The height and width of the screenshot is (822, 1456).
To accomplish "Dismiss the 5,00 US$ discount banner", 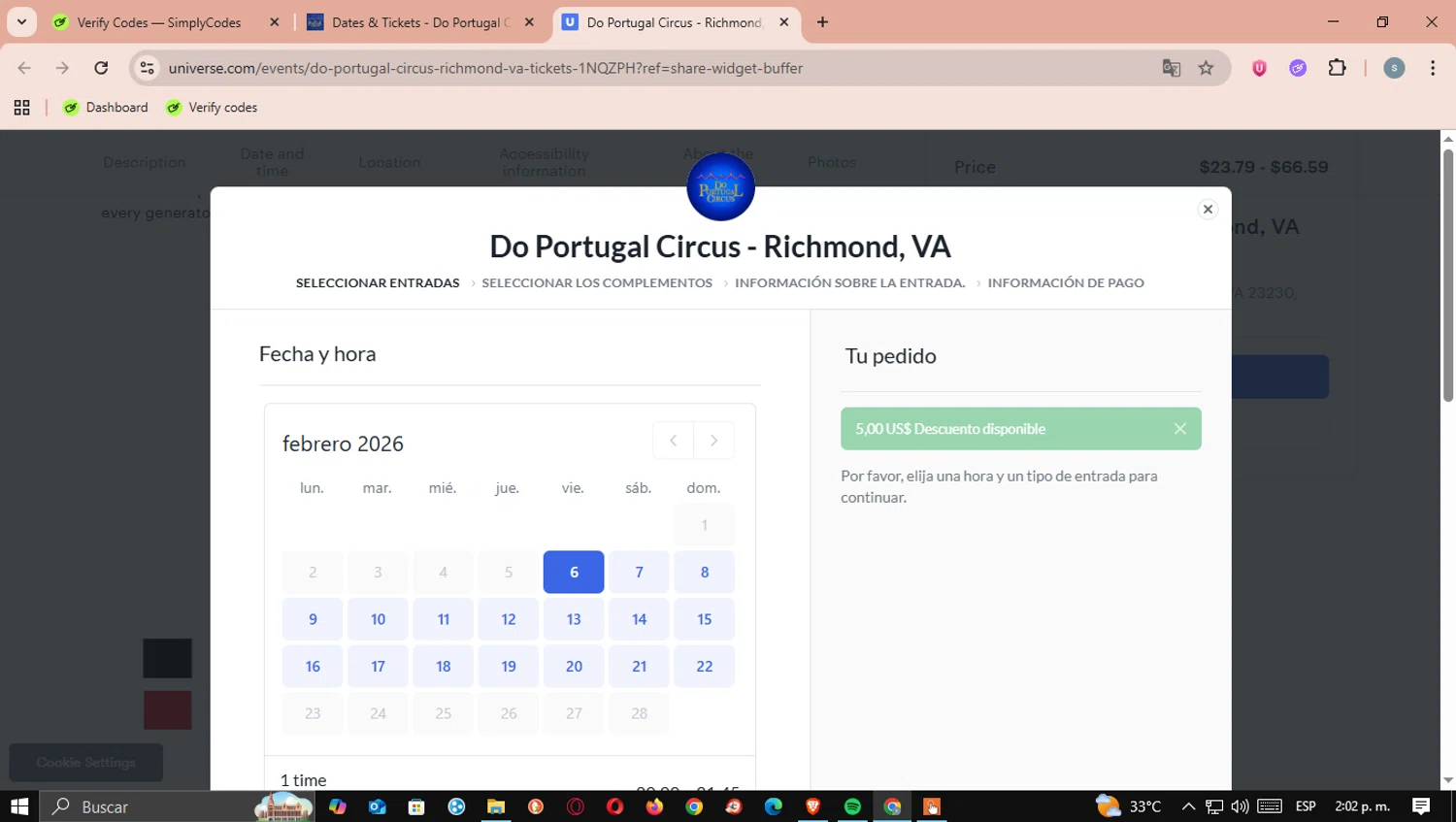I will [1179, 429].
